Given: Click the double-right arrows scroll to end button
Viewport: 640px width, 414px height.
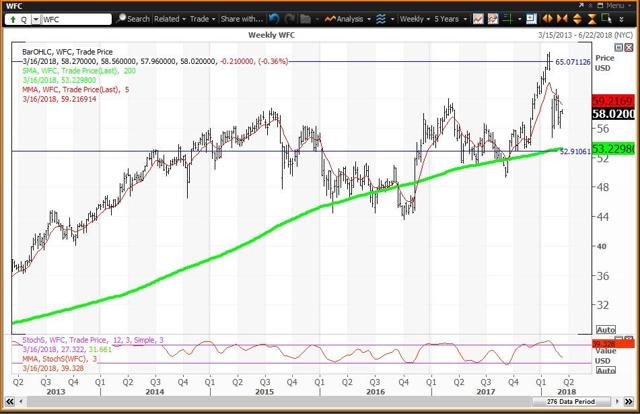Looking at the screenshot, I should 629,401.
